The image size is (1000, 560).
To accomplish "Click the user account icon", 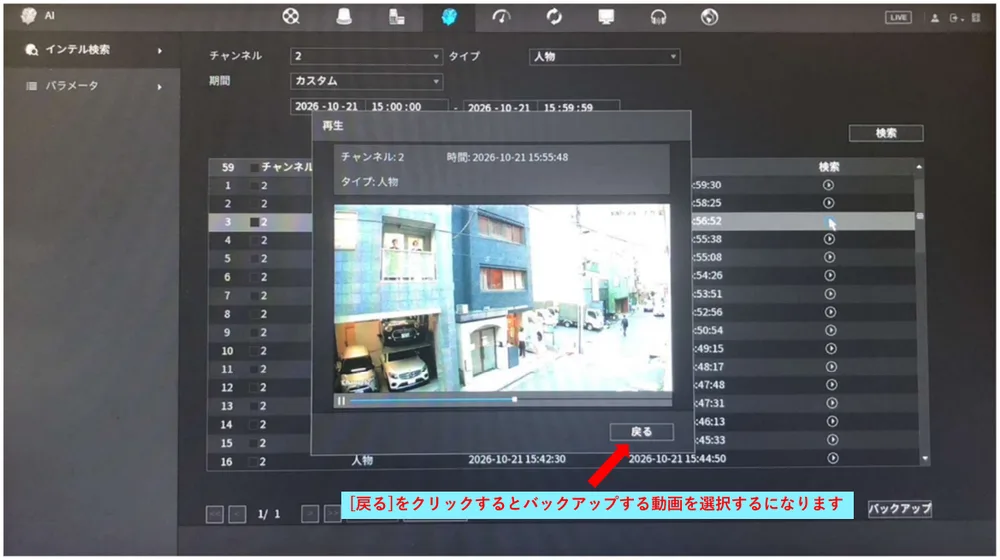I will click(x=935, y=18).
